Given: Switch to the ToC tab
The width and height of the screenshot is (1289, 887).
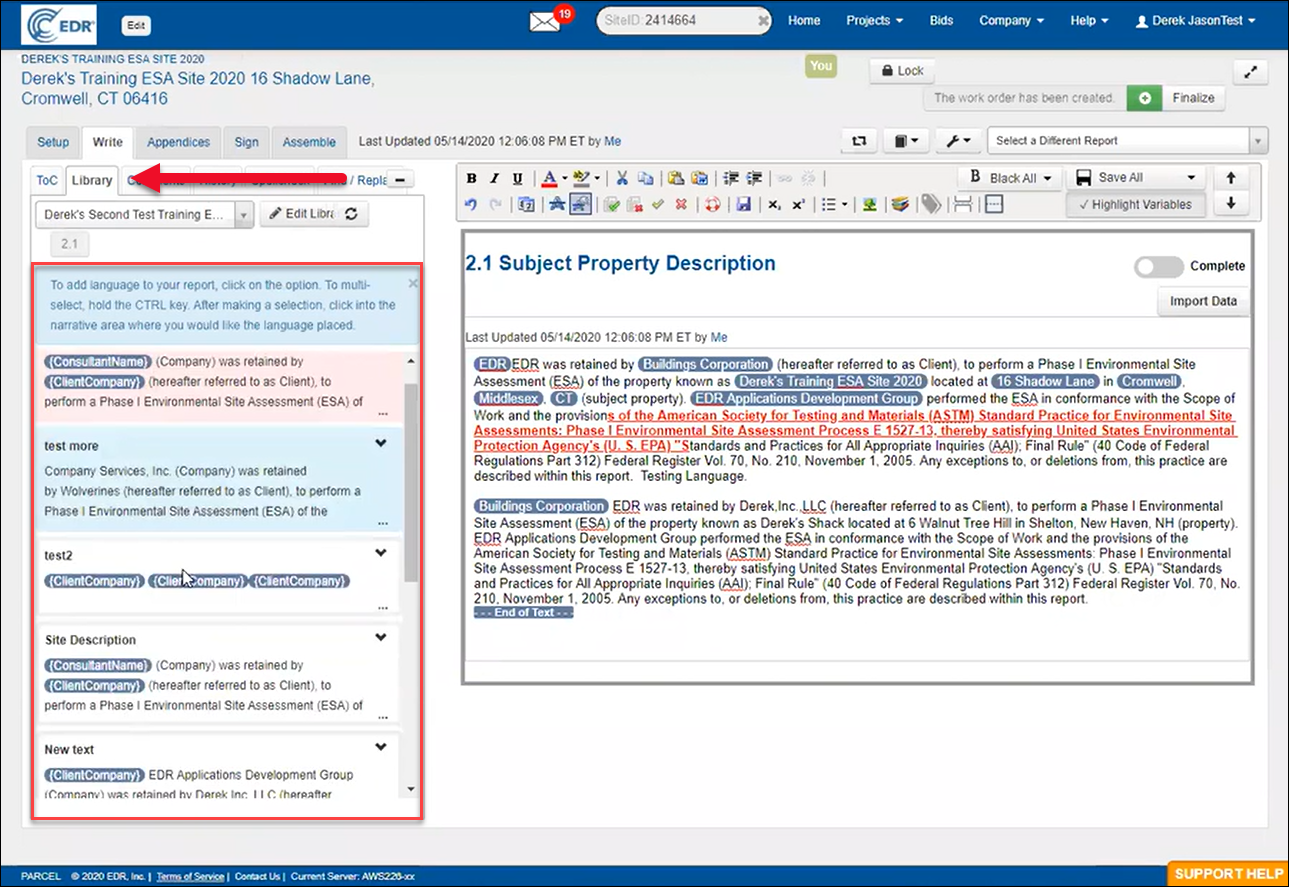Looking at the screenshot, I should (x=47, y=180).
